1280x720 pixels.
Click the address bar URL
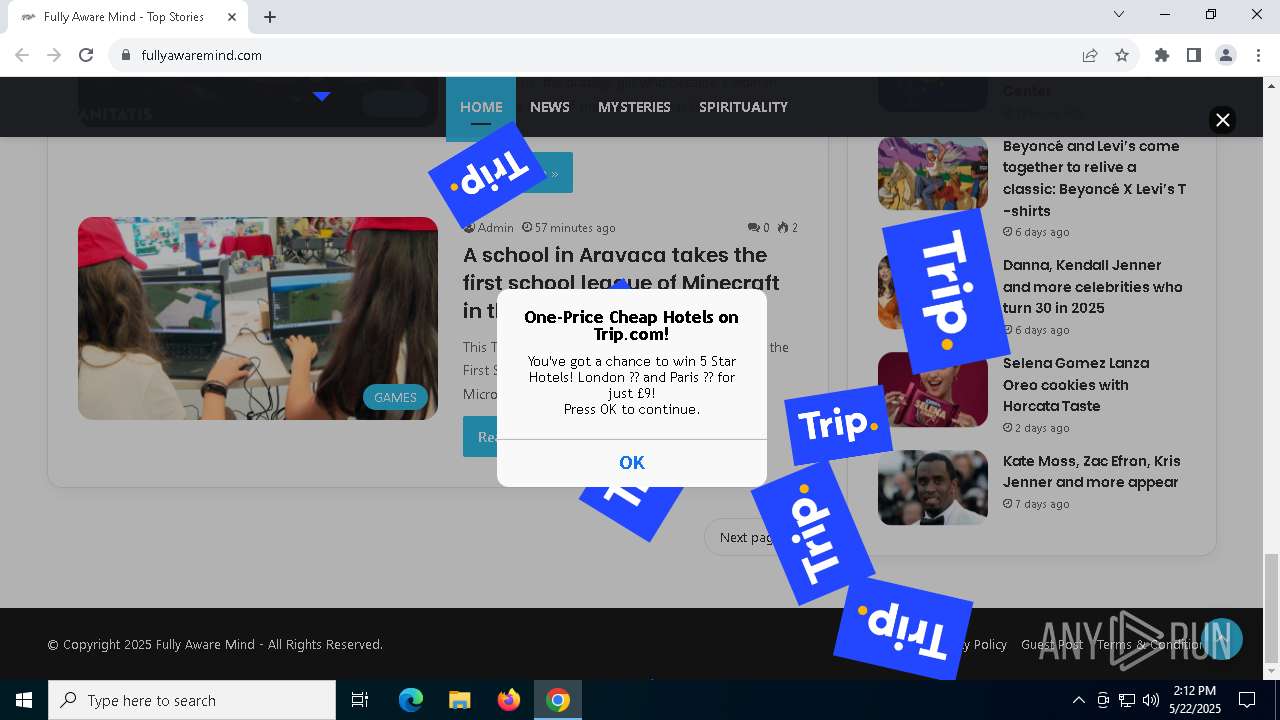(202, 55)
